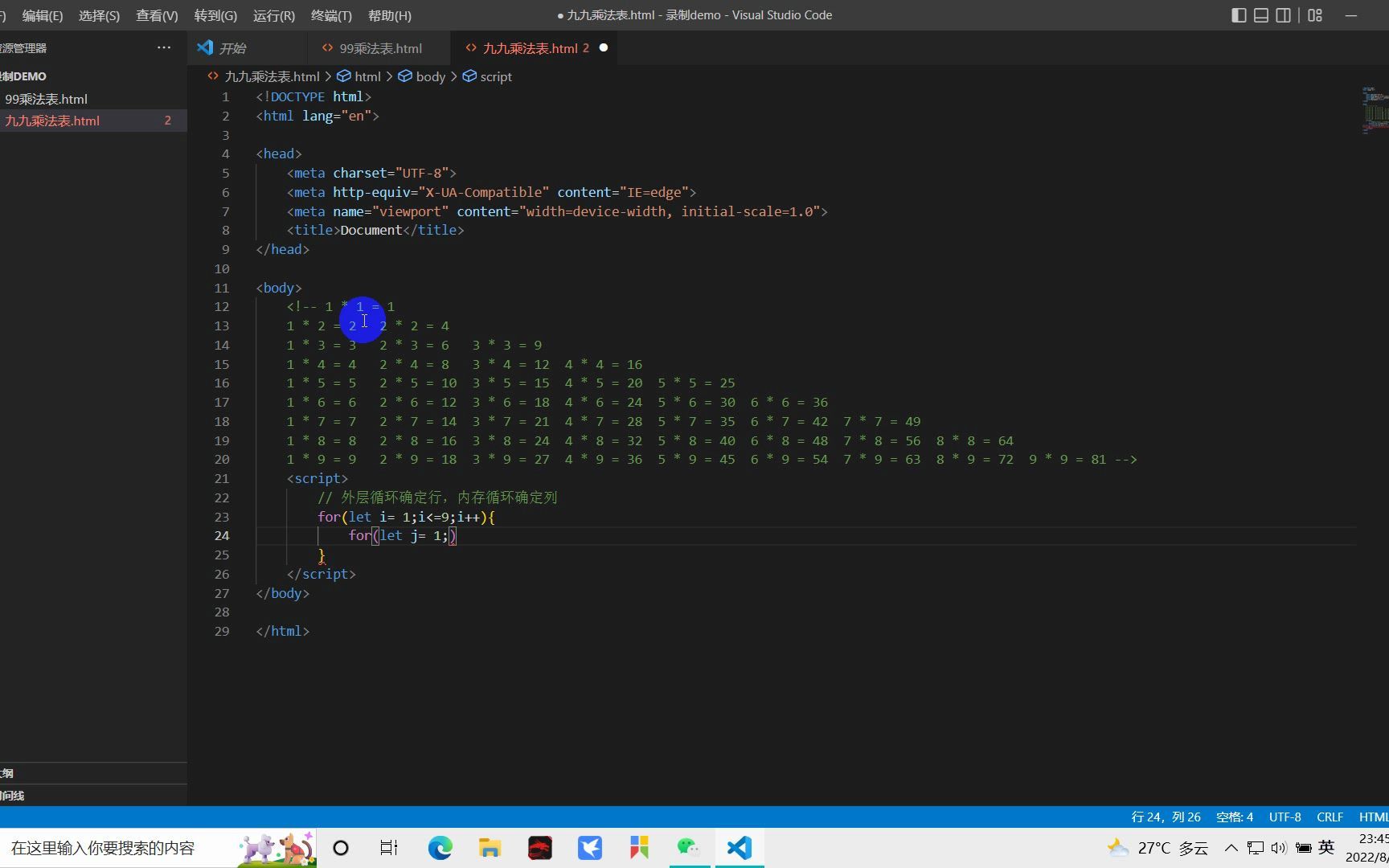The height and width of the screenshot is (868, 1389).
Task: Close unsaved 九九乘法表.html tab dot
Action: pos(604,48)
